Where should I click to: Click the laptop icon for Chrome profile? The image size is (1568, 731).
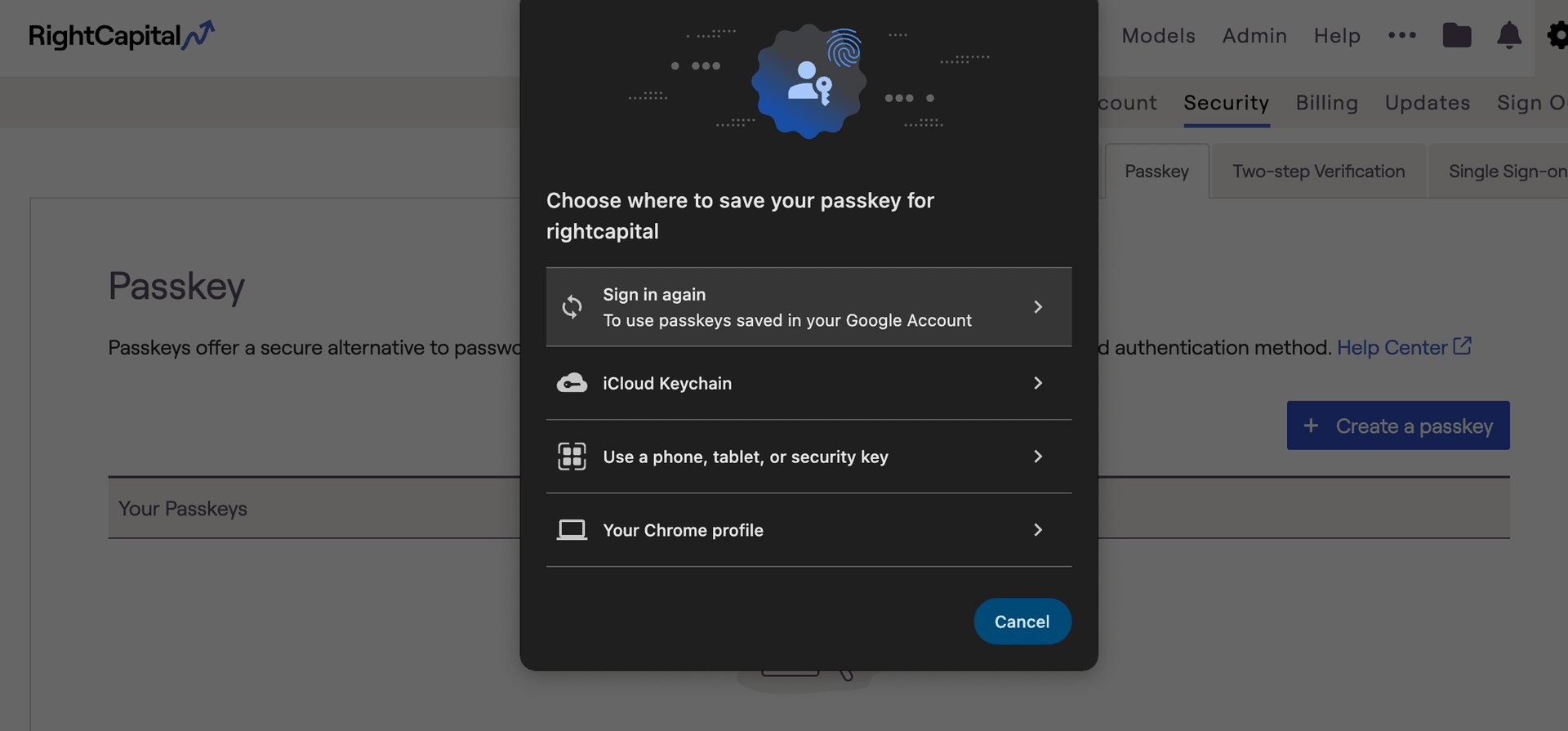click(x=572, y=530)
